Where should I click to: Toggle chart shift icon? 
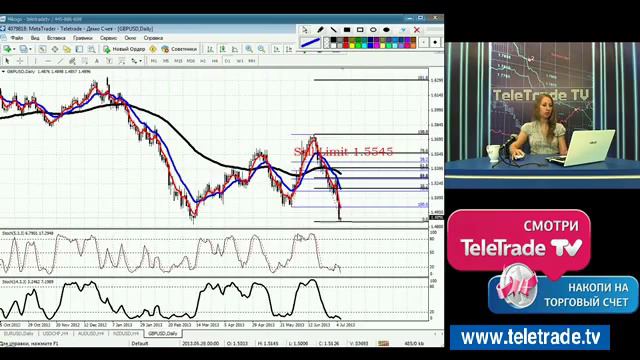pyautogui.click(x=289, y=49)
